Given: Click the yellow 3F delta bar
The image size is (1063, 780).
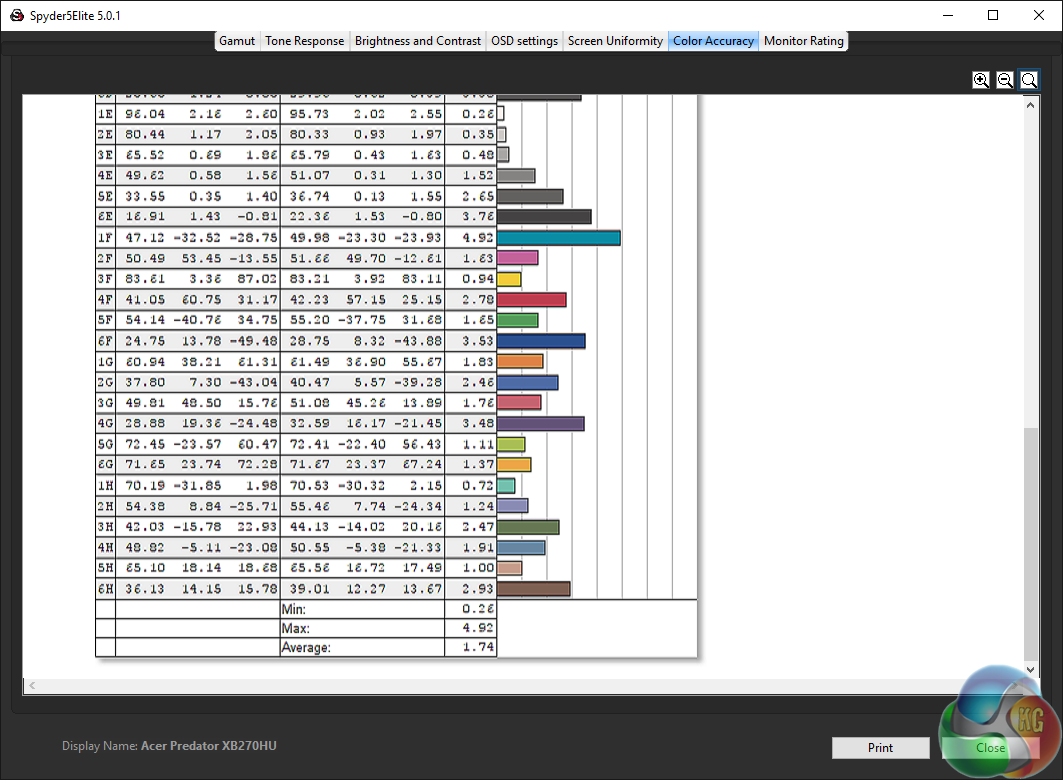Looking at the screenshot, I should tap(509, 279).
